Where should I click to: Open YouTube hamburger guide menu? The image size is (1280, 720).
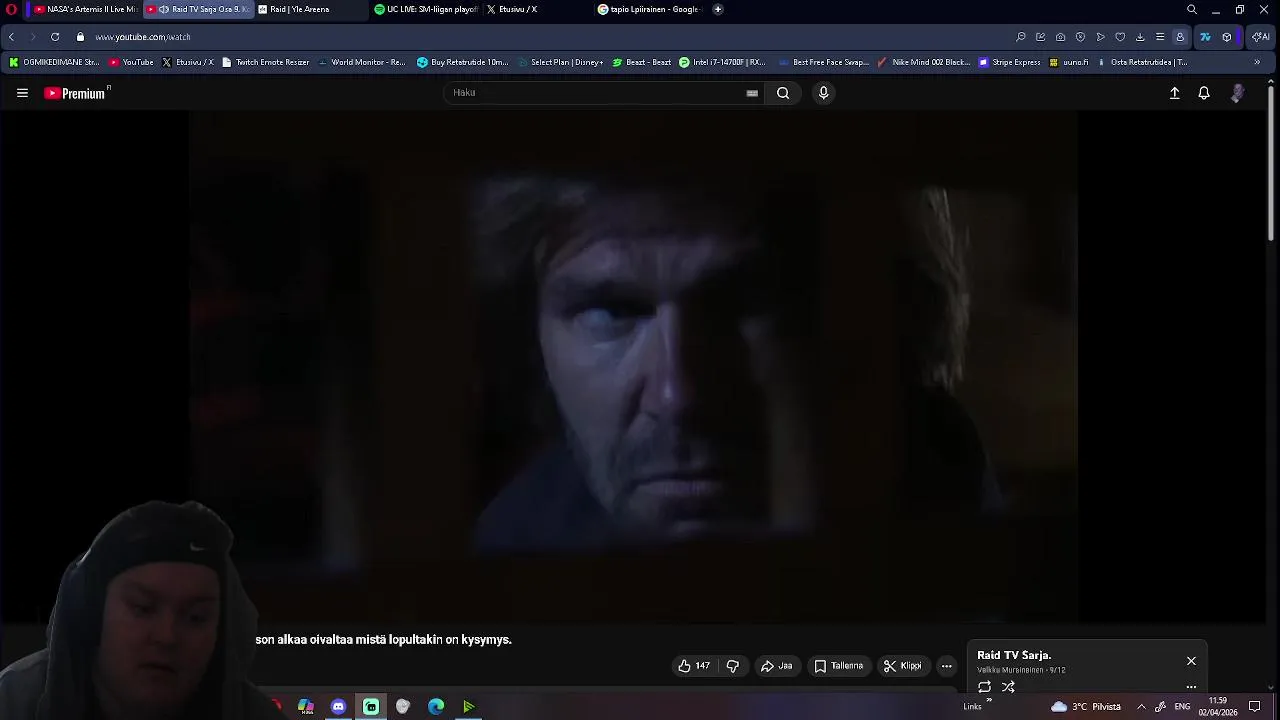tap(22, 93)
